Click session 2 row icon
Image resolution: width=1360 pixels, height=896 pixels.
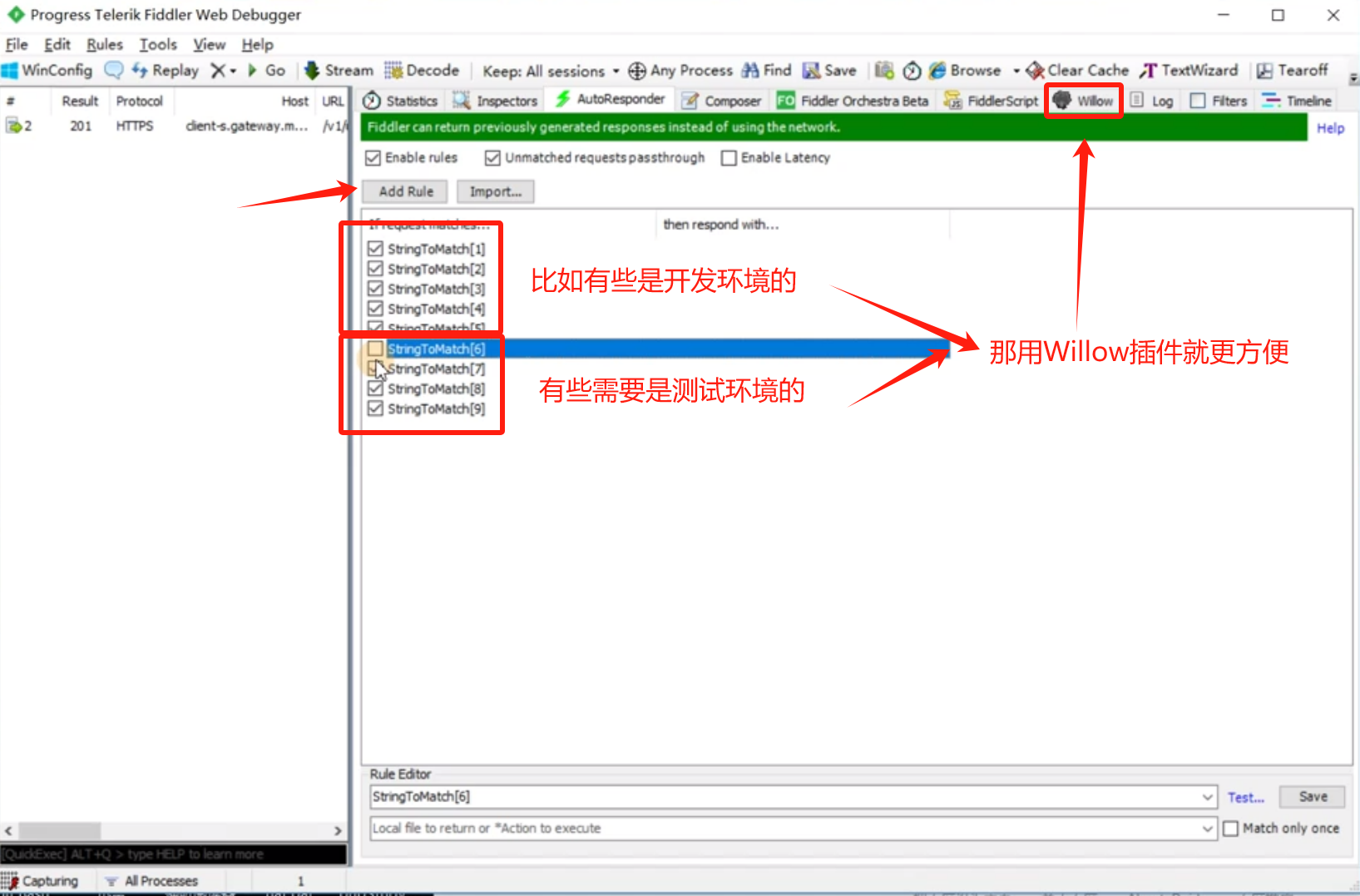(13, 126)
